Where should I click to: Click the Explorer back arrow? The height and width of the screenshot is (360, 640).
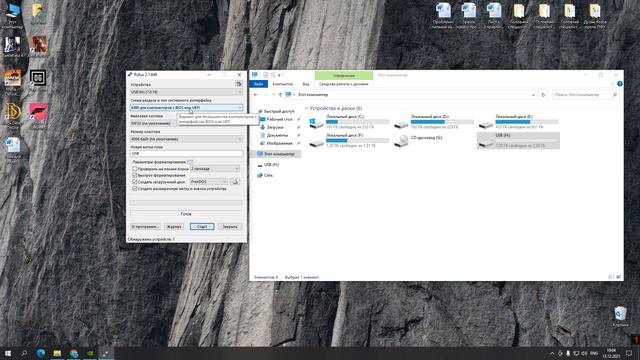256,95
